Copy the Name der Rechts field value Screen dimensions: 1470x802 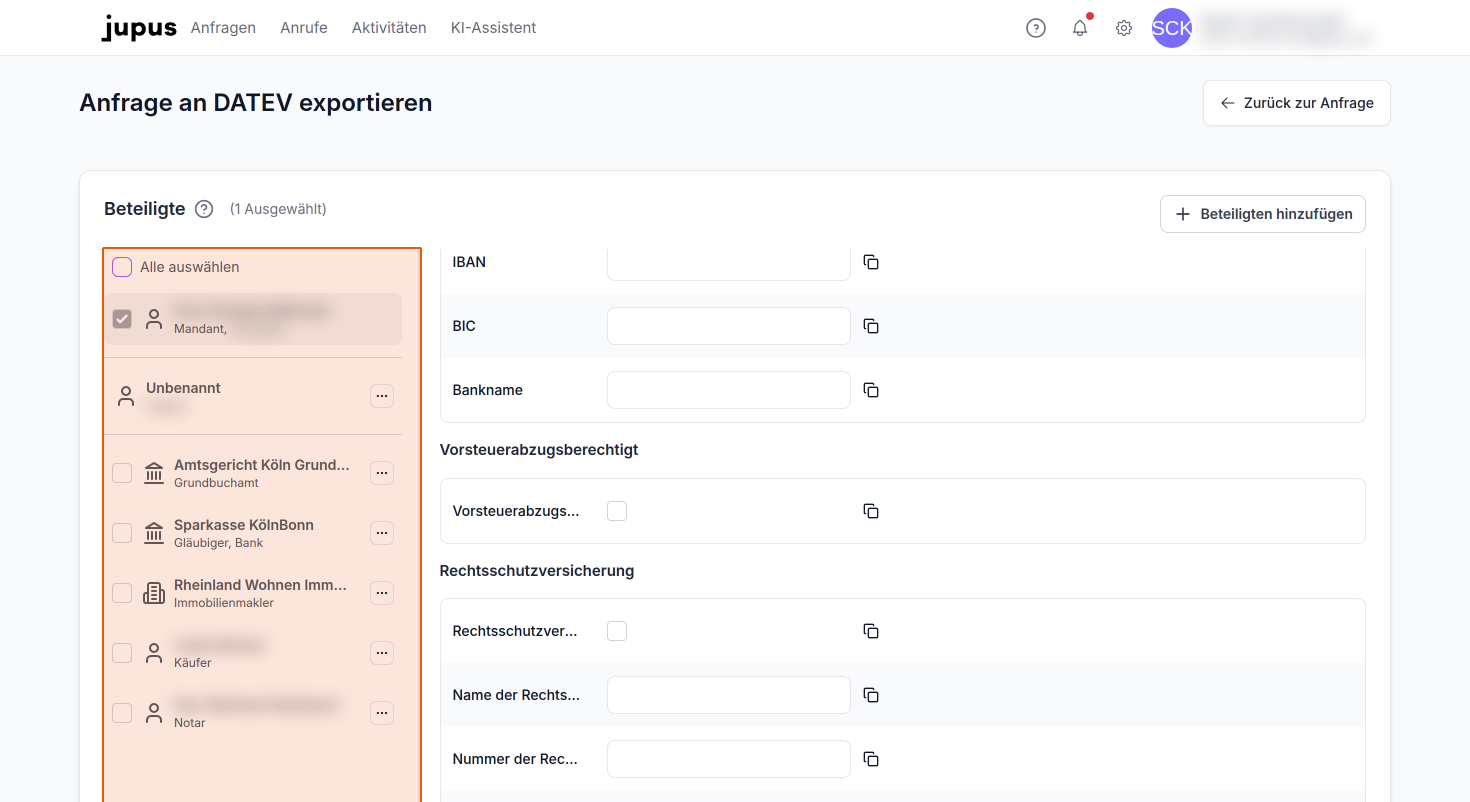pyautogui.click(x=871, y=695)
